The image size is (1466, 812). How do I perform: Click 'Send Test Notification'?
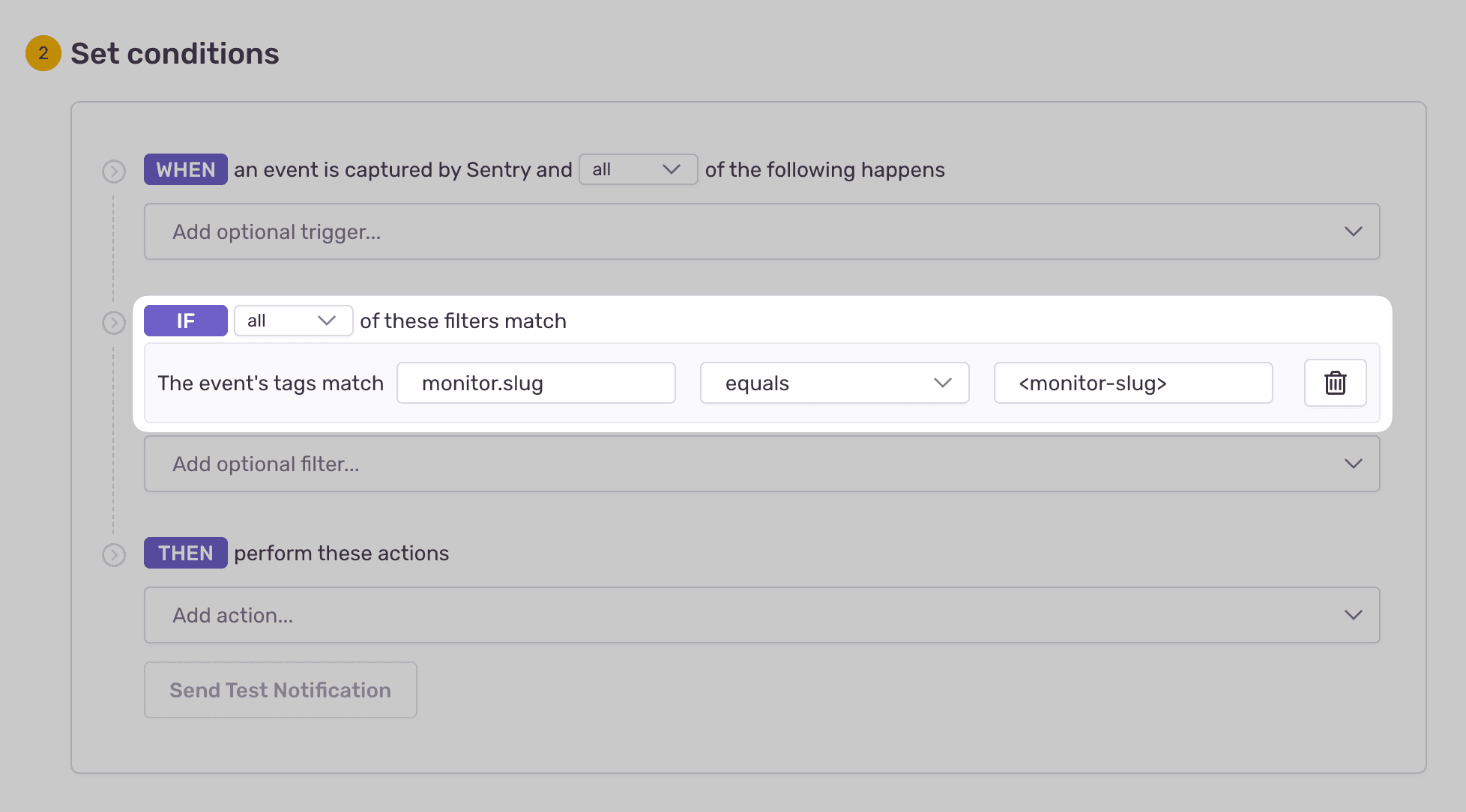[280, 690]
